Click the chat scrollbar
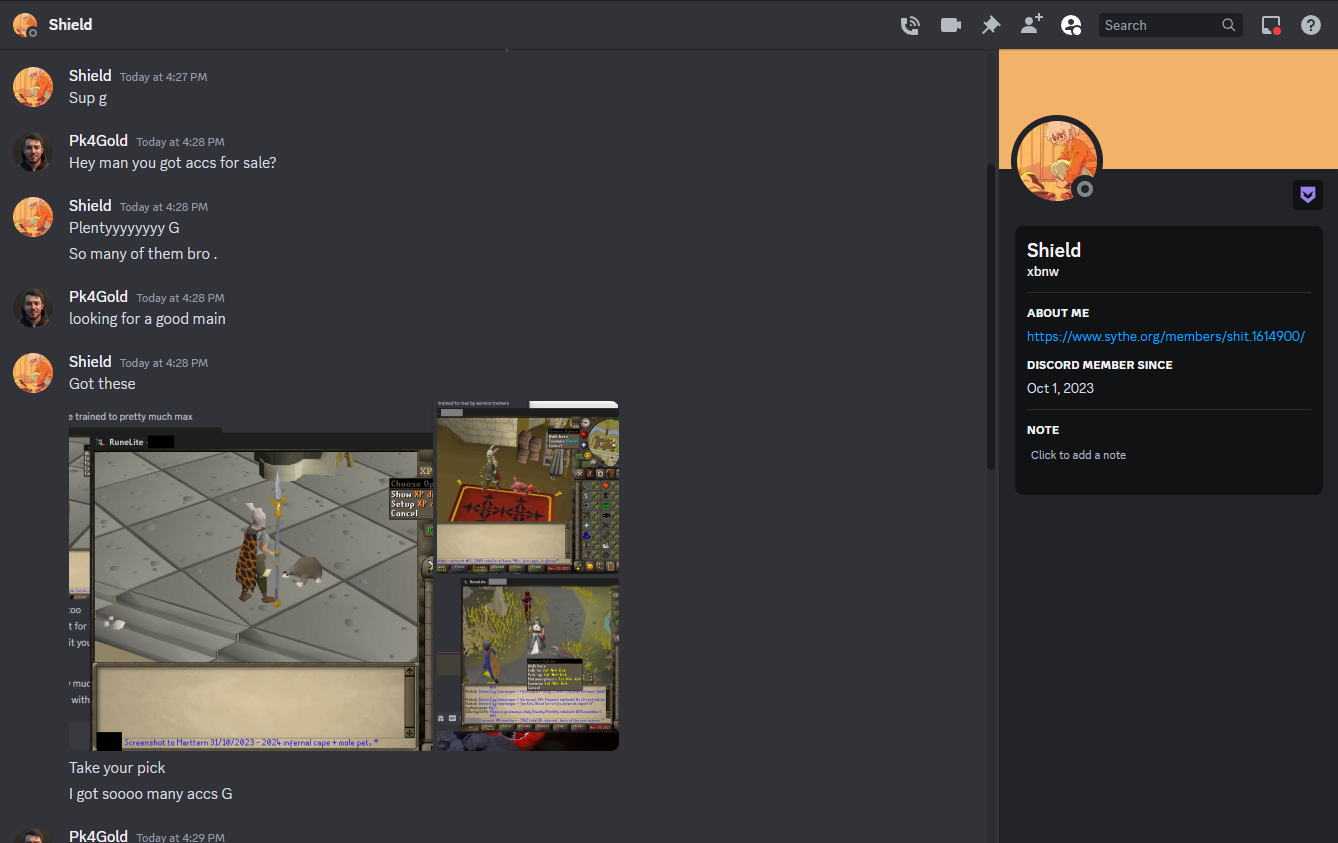Viewport: 1338px width, 843px height. point(991,316)
